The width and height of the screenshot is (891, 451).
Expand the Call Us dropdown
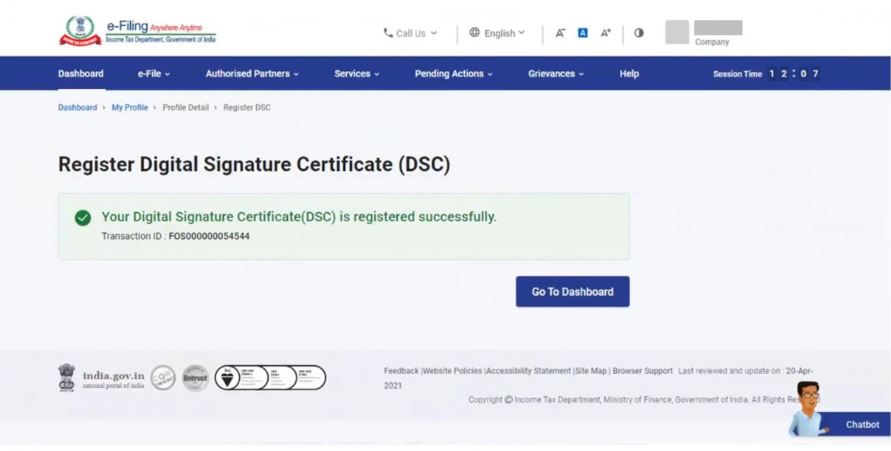[410, 33]
